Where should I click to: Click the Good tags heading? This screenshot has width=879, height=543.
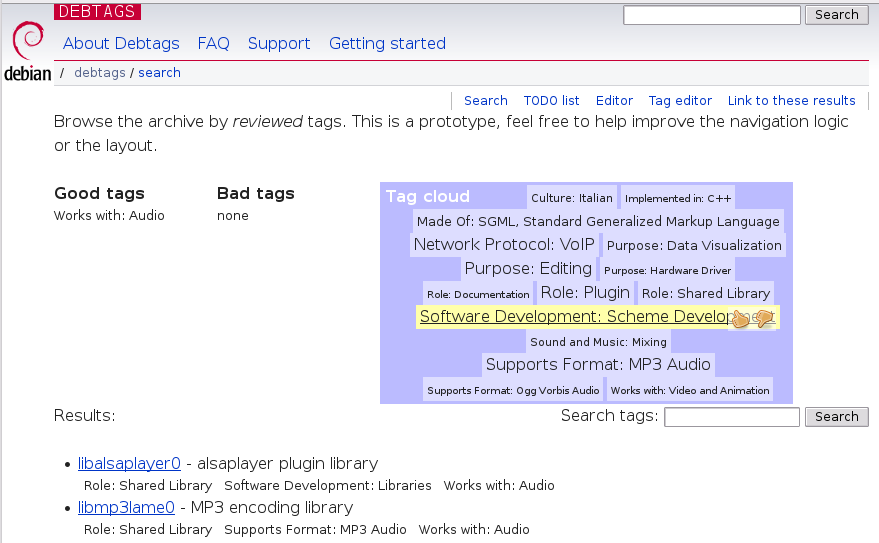[99, 193]
